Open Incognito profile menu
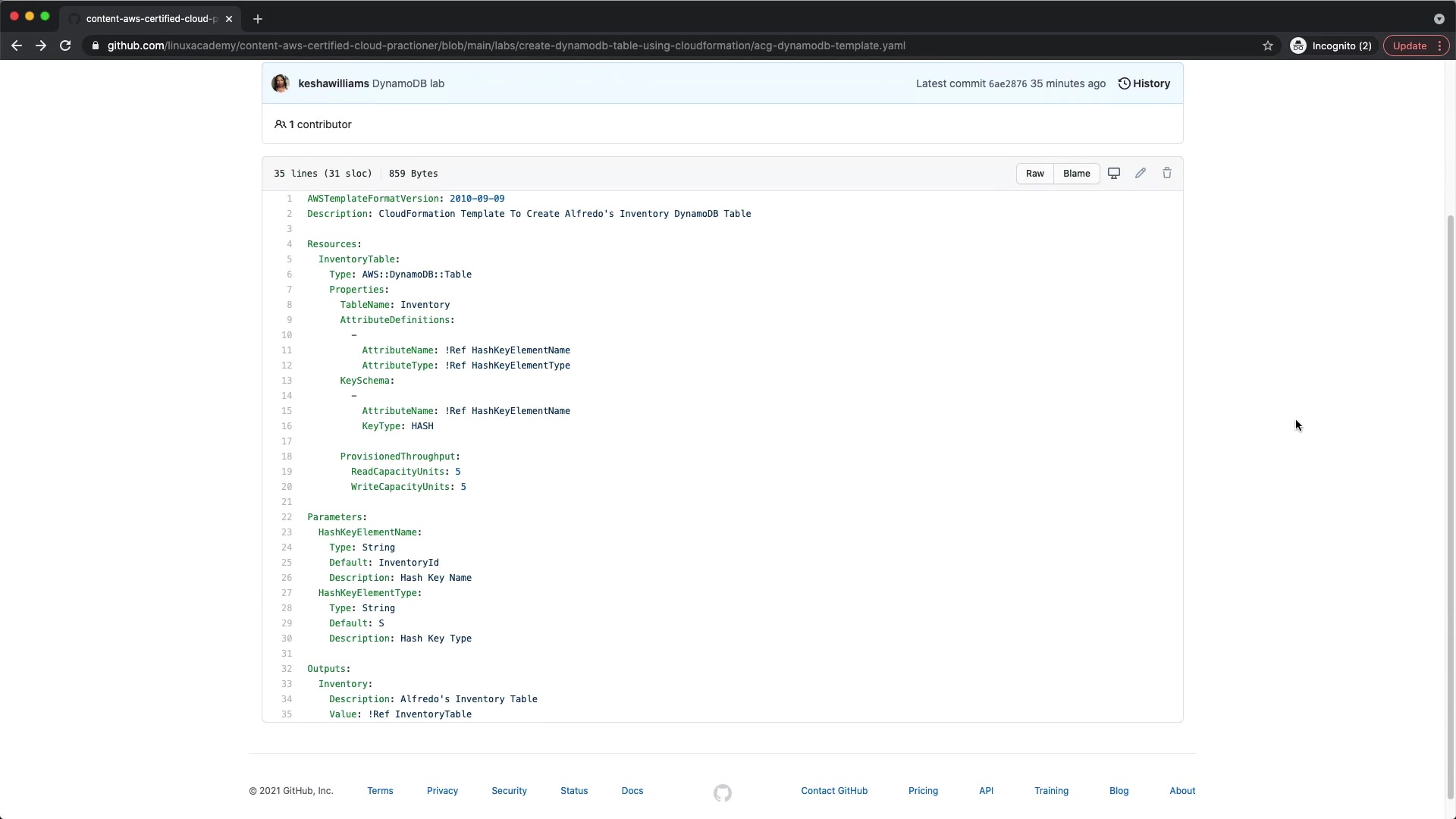 pyautogui.click(x=1331, y=45)
